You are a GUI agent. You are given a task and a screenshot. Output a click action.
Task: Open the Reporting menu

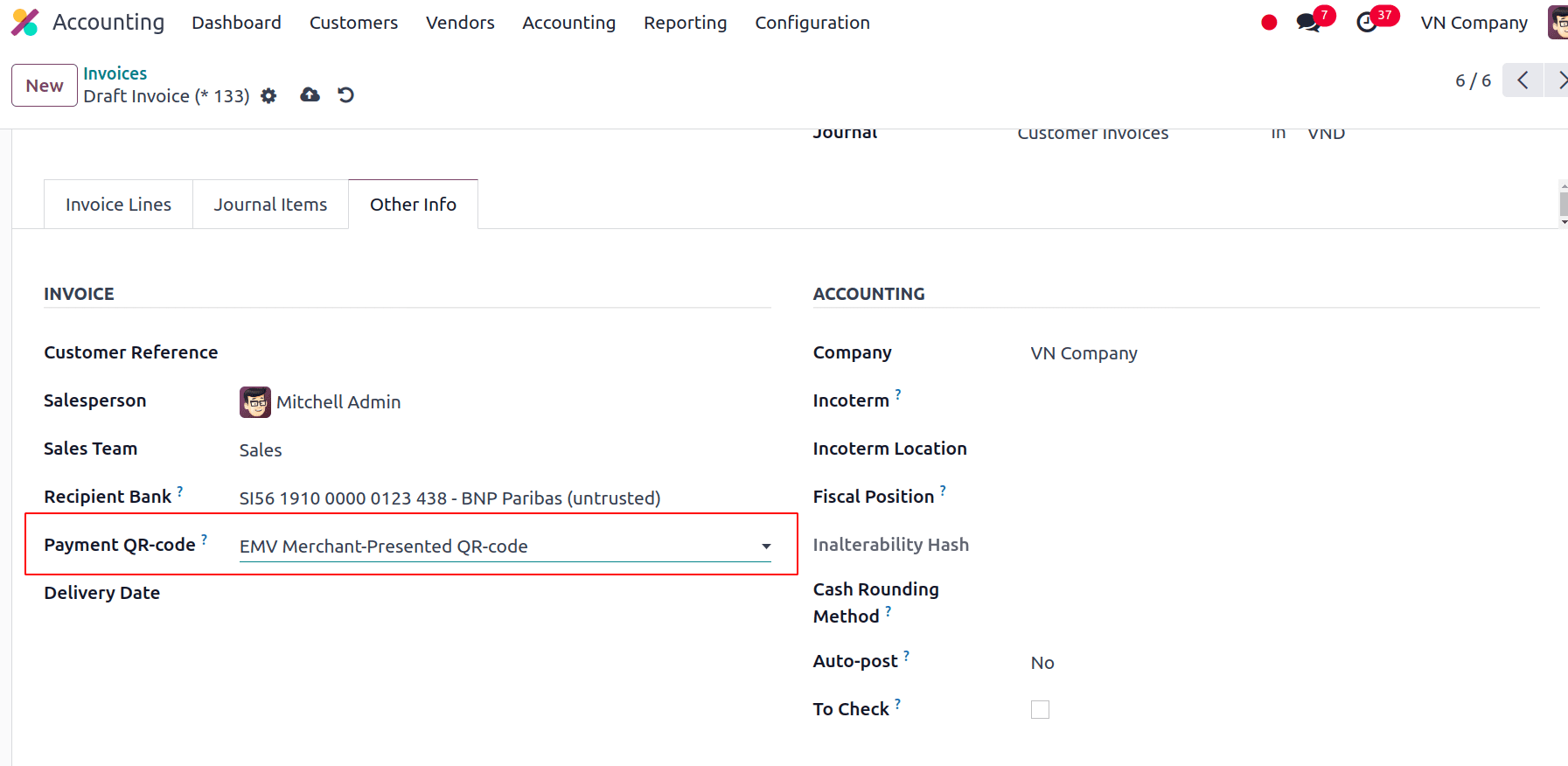(685, 23)
